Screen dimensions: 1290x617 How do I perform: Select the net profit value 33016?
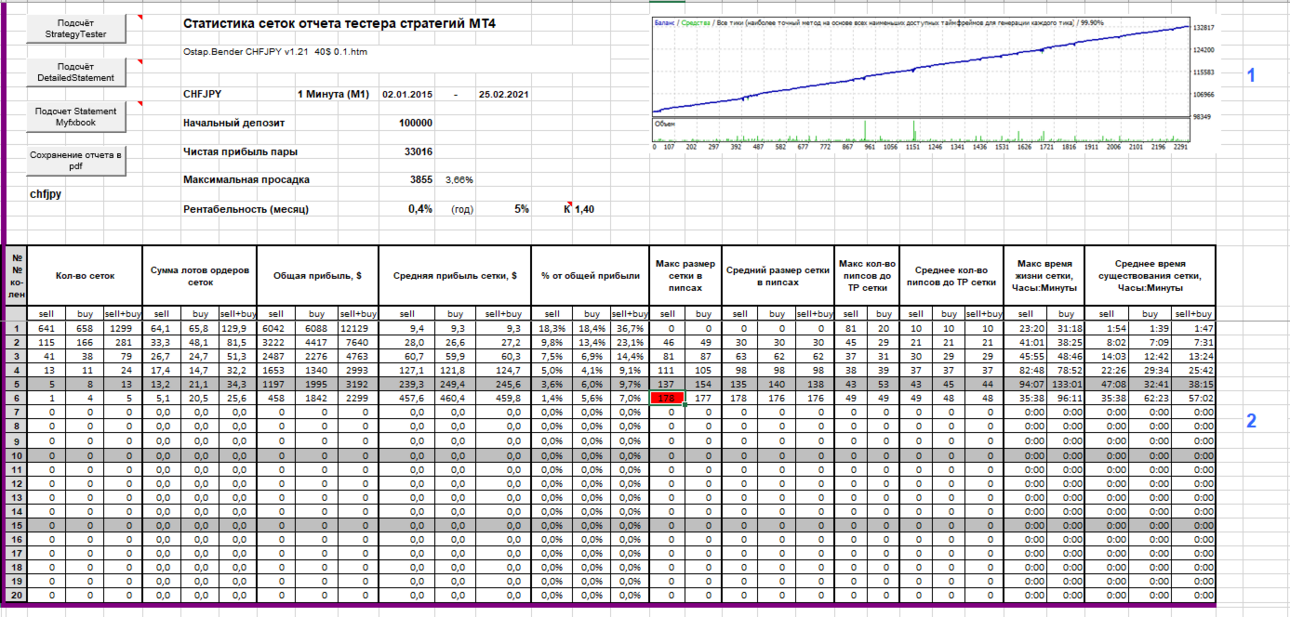pyautogui.click(x=418, y=151)
